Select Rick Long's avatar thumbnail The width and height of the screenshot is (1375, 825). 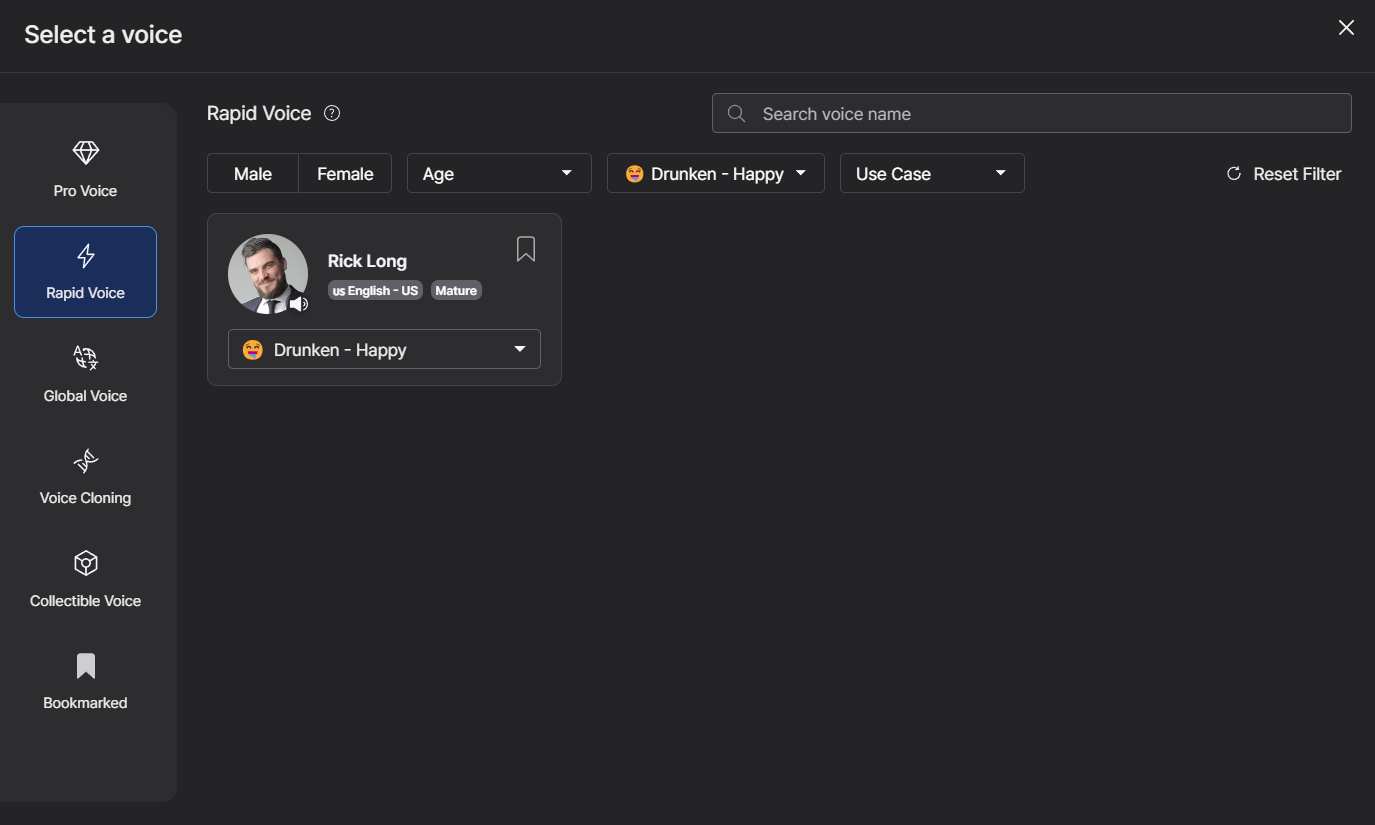(266, 272)
